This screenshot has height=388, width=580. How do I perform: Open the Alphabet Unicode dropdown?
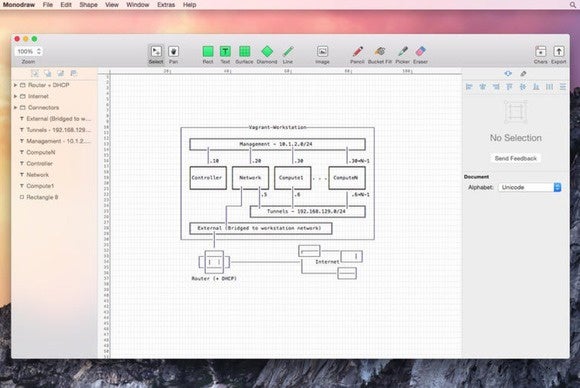tap(530, 187)
